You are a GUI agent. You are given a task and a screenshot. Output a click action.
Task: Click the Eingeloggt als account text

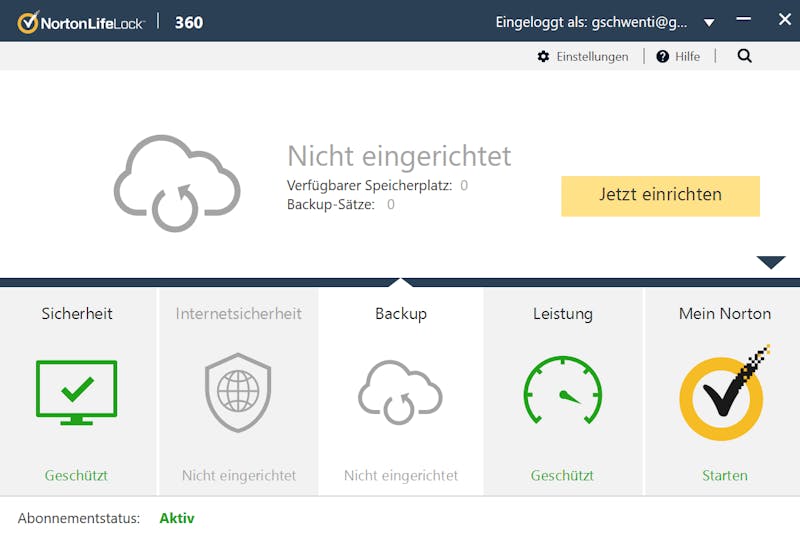[591, 22]
